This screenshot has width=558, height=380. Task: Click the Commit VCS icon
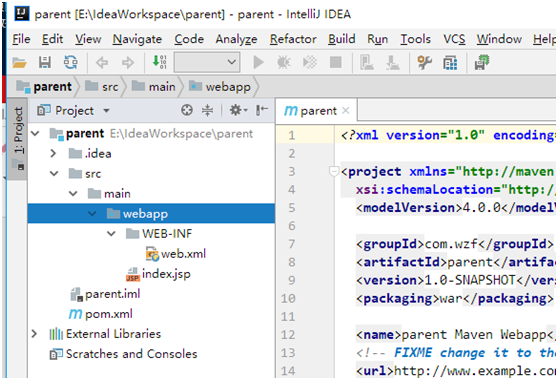pos(393,63)
